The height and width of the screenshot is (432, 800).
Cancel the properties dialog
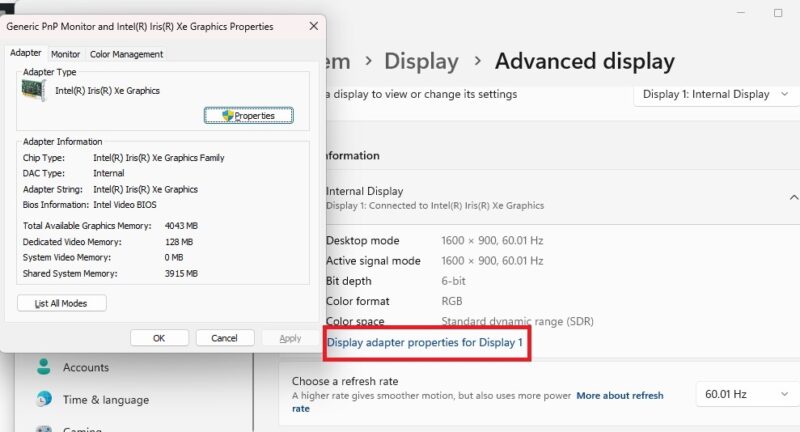pyautogui.click(x=224, y=338)
